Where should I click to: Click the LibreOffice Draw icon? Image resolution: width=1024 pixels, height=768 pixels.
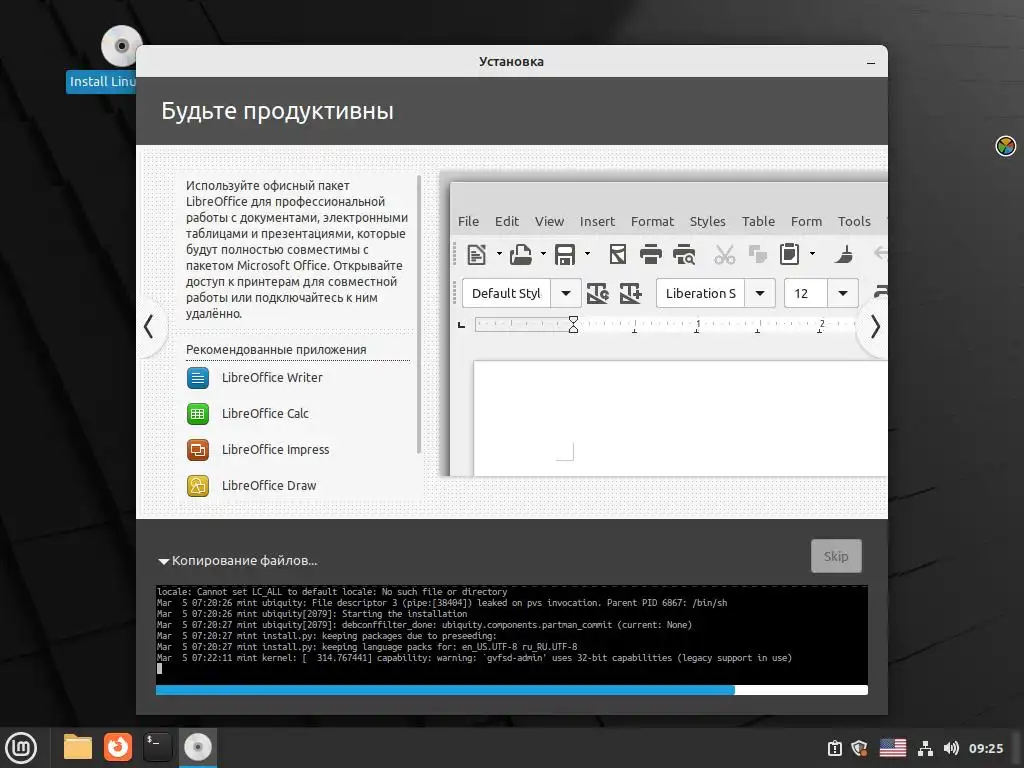[x=198, y=485]
